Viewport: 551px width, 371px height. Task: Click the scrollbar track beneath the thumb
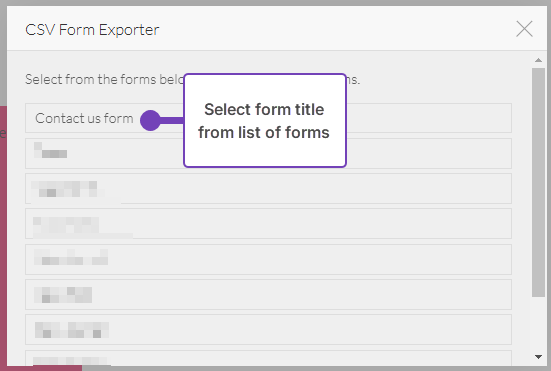point(538,324)
